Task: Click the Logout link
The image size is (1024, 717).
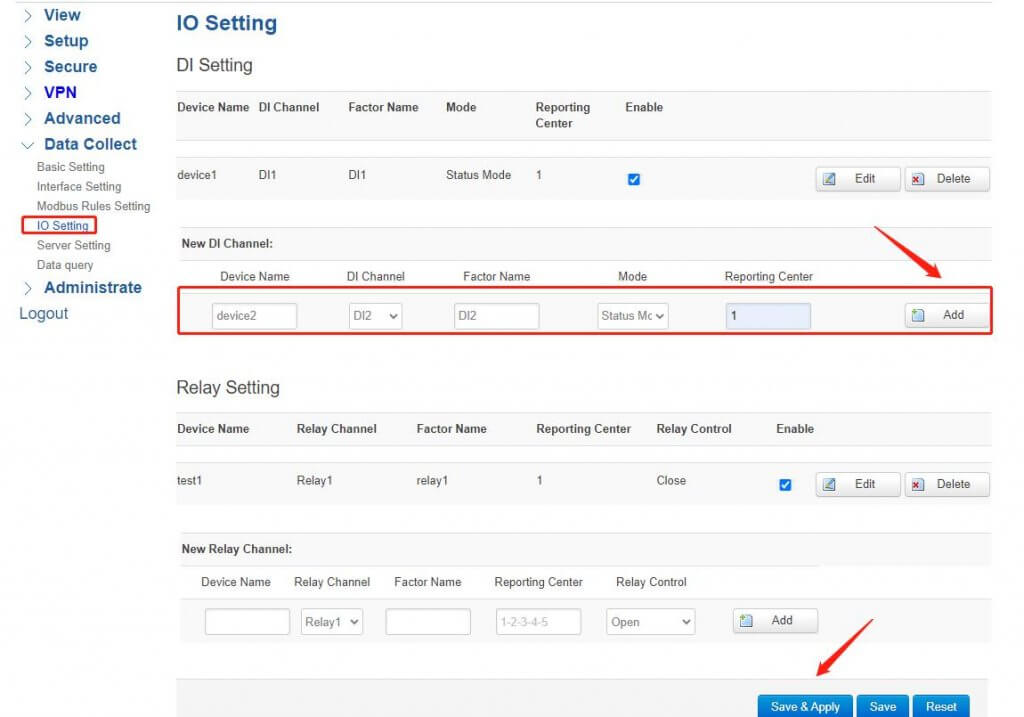Action: point(44,314)
